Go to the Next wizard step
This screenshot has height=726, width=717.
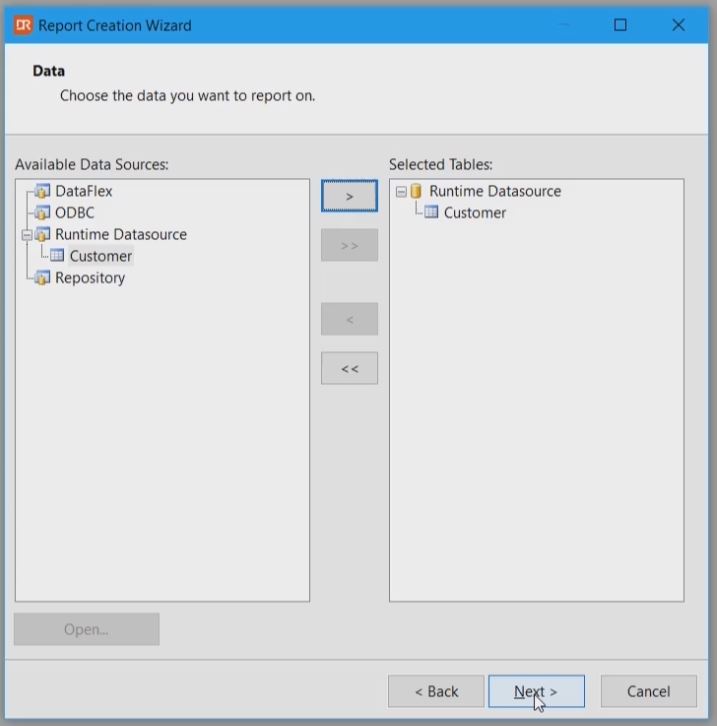point(536,691)
